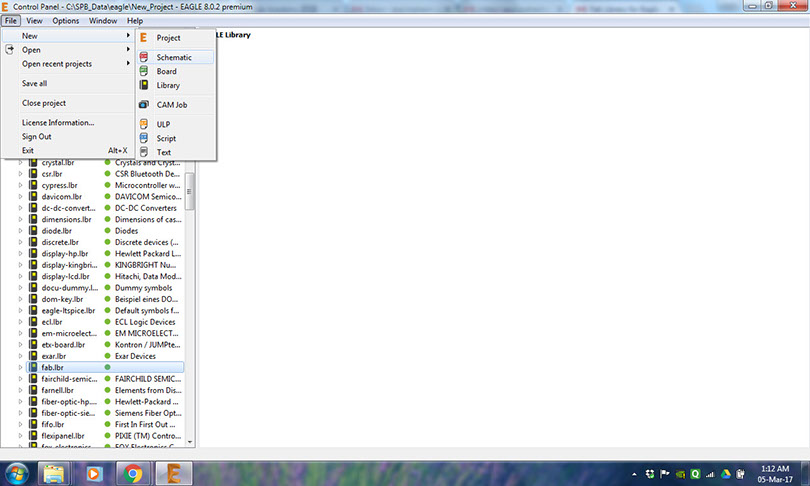Toggle green in-use dot for davicom.lbr
The width and height of the screenshot is (810, 486).
click(107, 197)
